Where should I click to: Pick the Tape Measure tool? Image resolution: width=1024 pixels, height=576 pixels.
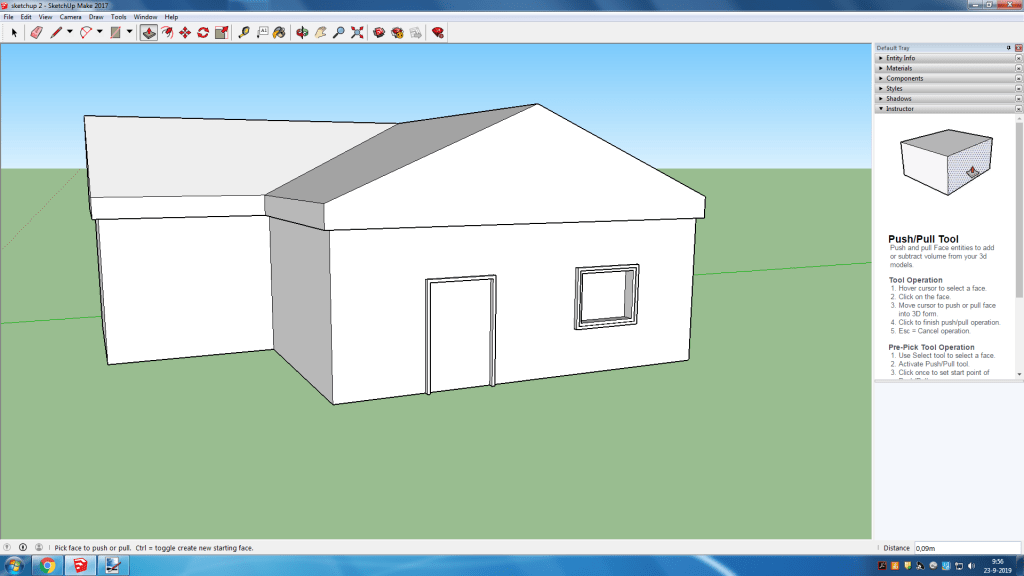pyautogui.click(x=244, y=32)
